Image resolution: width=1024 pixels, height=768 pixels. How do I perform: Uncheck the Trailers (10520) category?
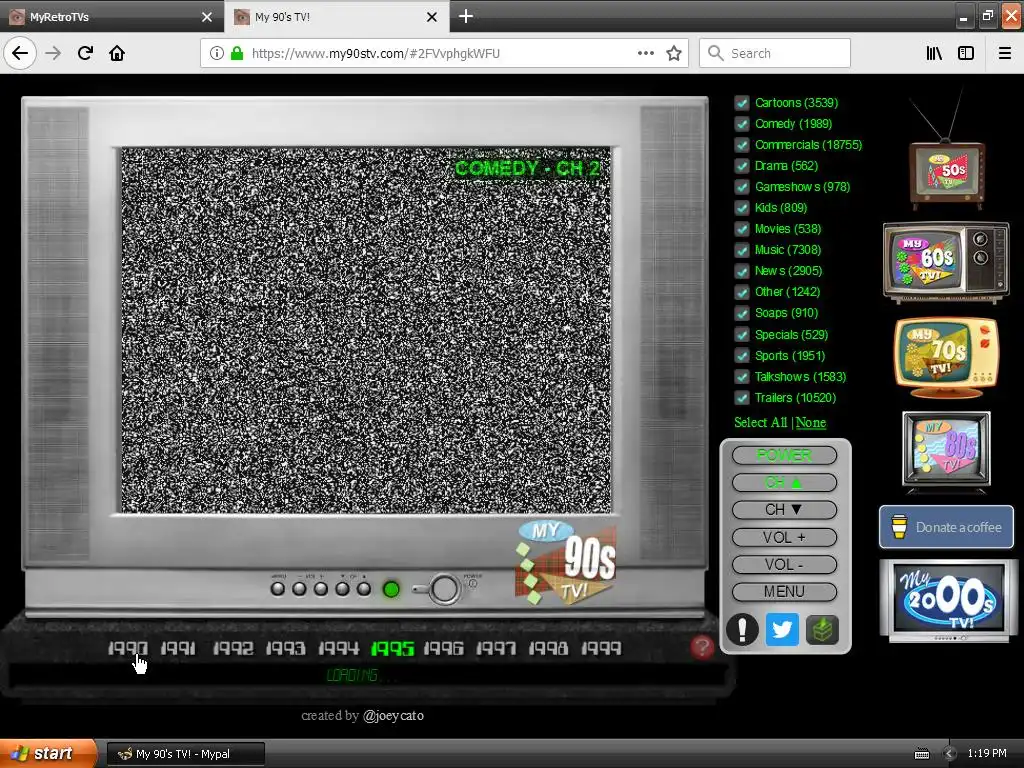pyautogui.click(x=742, y=398)
